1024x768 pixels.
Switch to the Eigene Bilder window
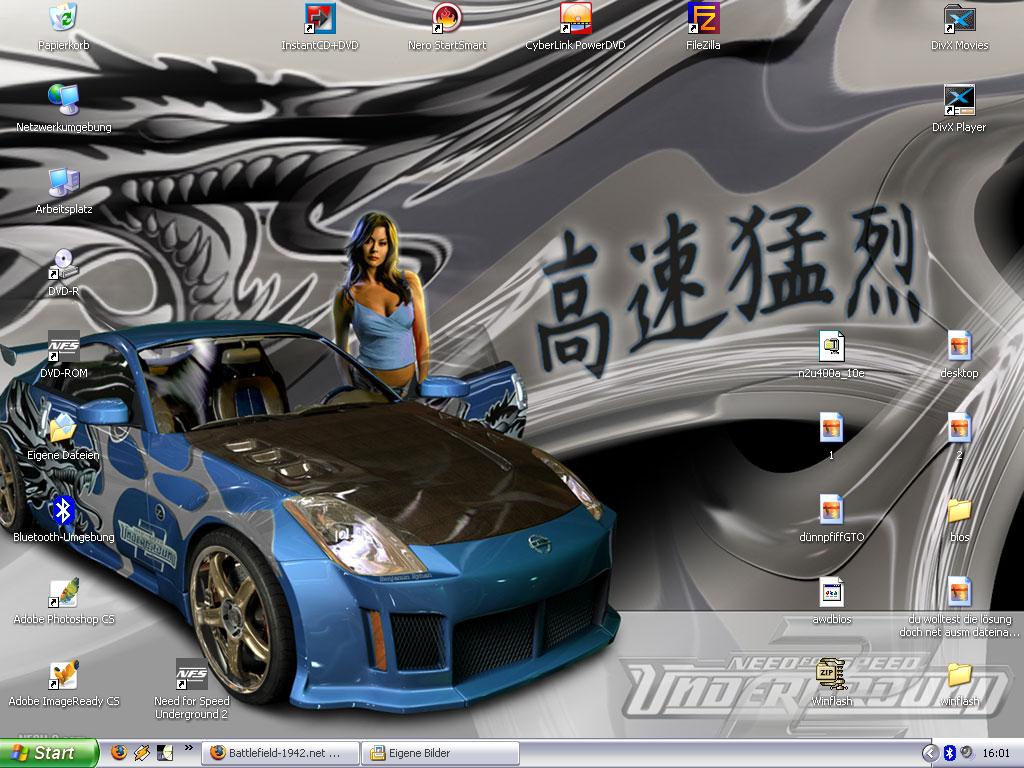441,753
